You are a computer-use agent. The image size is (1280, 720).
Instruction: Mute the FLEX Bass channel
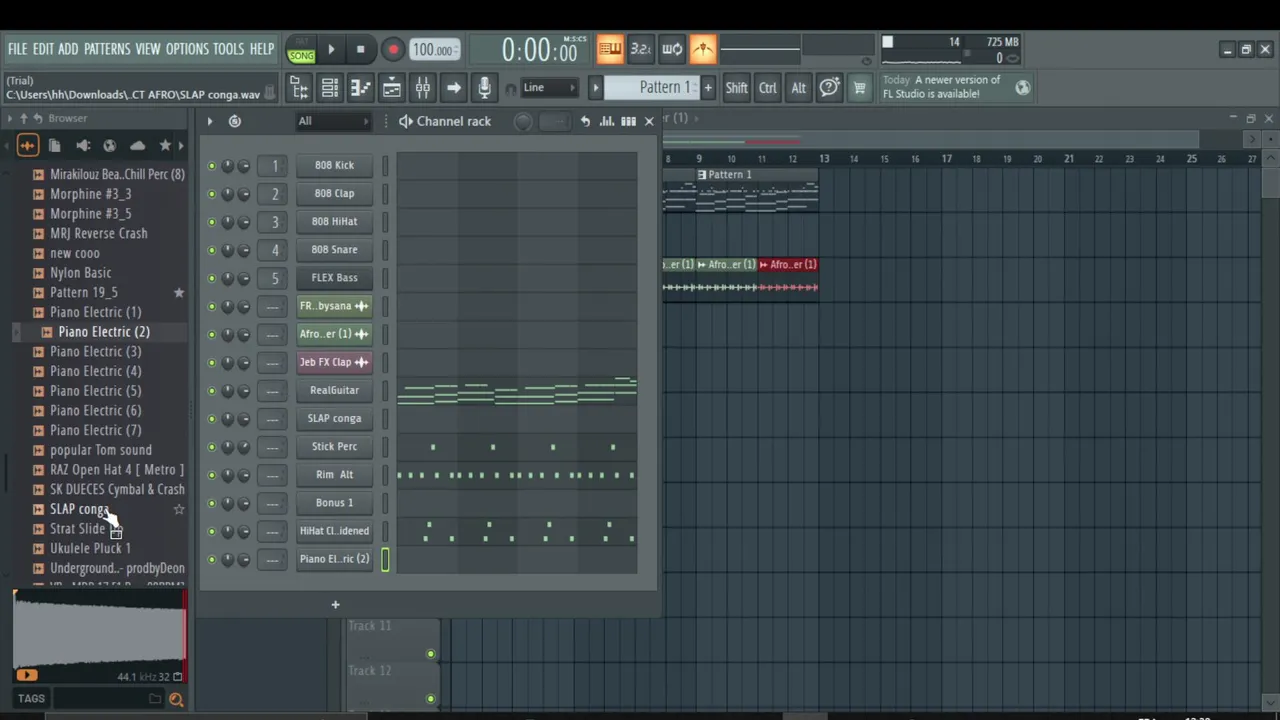[x=211, y=278]
